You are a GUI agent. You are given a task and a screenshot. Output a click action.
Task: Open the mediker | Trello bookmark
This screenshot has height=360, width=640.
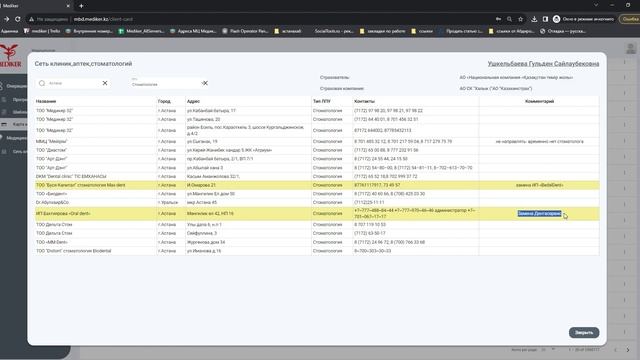(42, 31)
